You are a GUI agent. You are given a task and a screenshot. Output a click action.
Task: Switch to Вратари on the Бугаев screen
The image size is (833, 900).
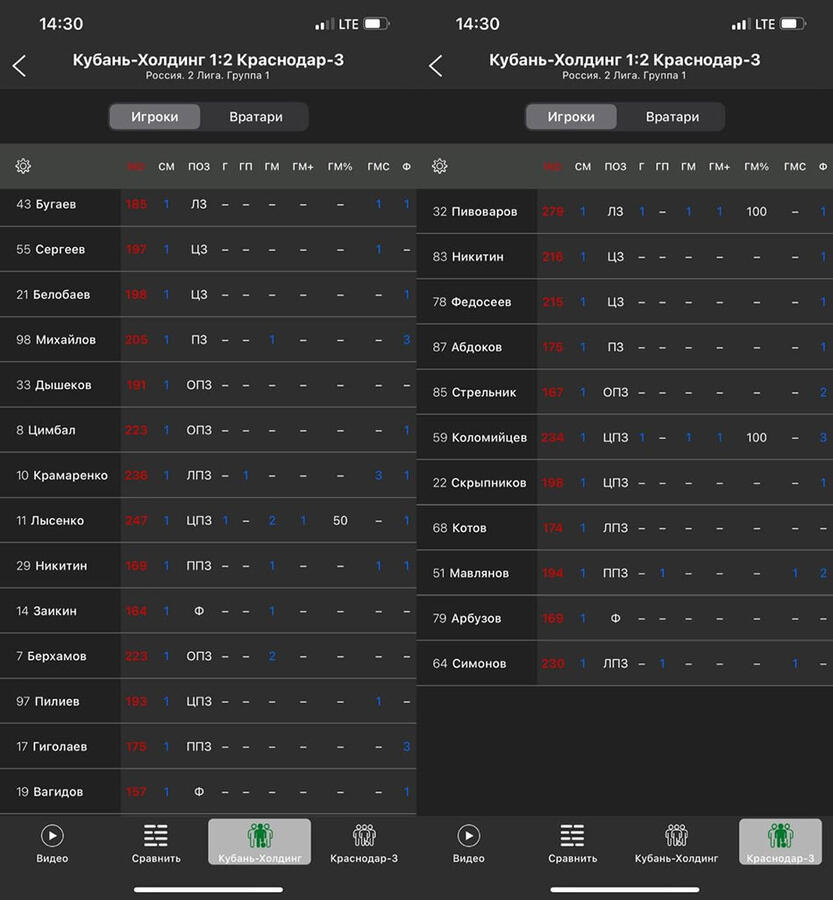point(256,117)
